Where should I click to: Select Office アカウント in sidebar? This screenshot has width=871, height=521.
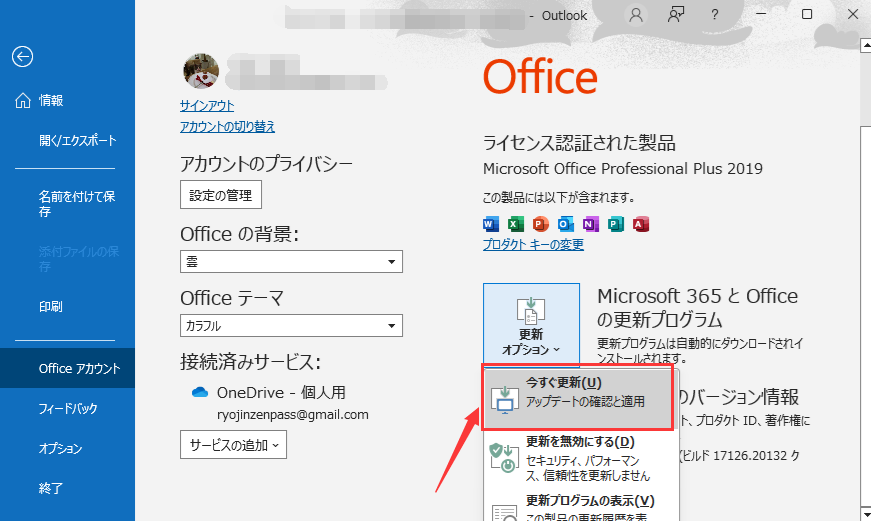coord(67,368)
